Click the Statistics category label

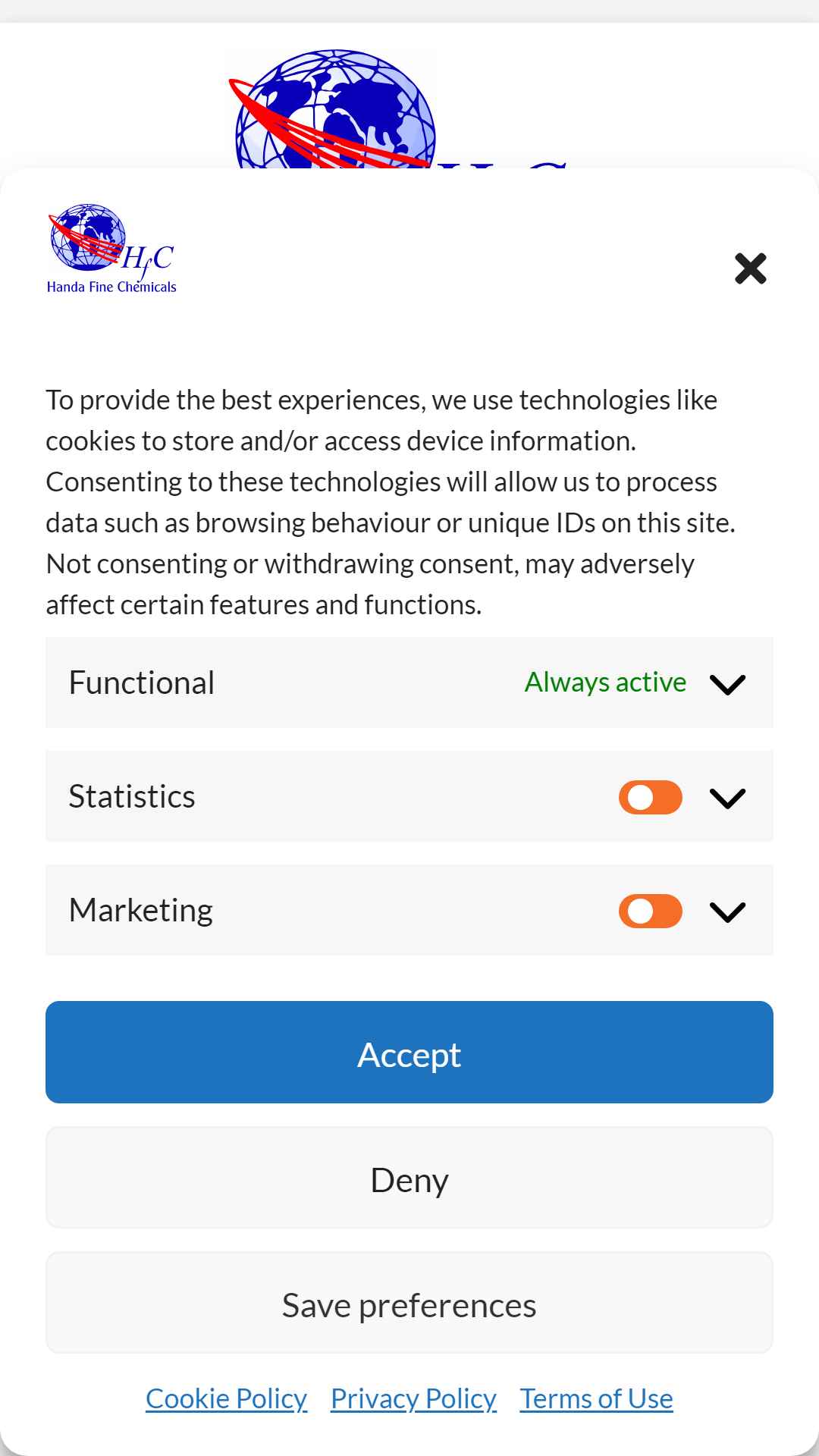[132, 796]
